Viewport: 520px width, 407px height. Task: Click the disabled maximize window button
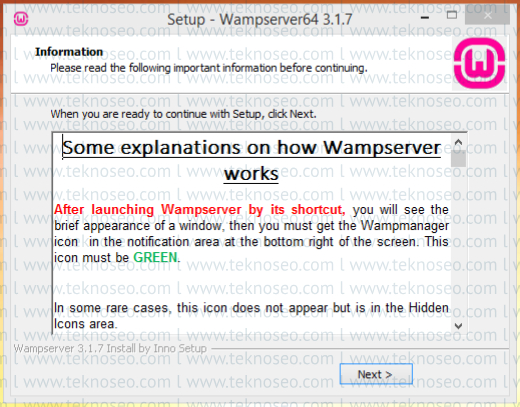452,15
